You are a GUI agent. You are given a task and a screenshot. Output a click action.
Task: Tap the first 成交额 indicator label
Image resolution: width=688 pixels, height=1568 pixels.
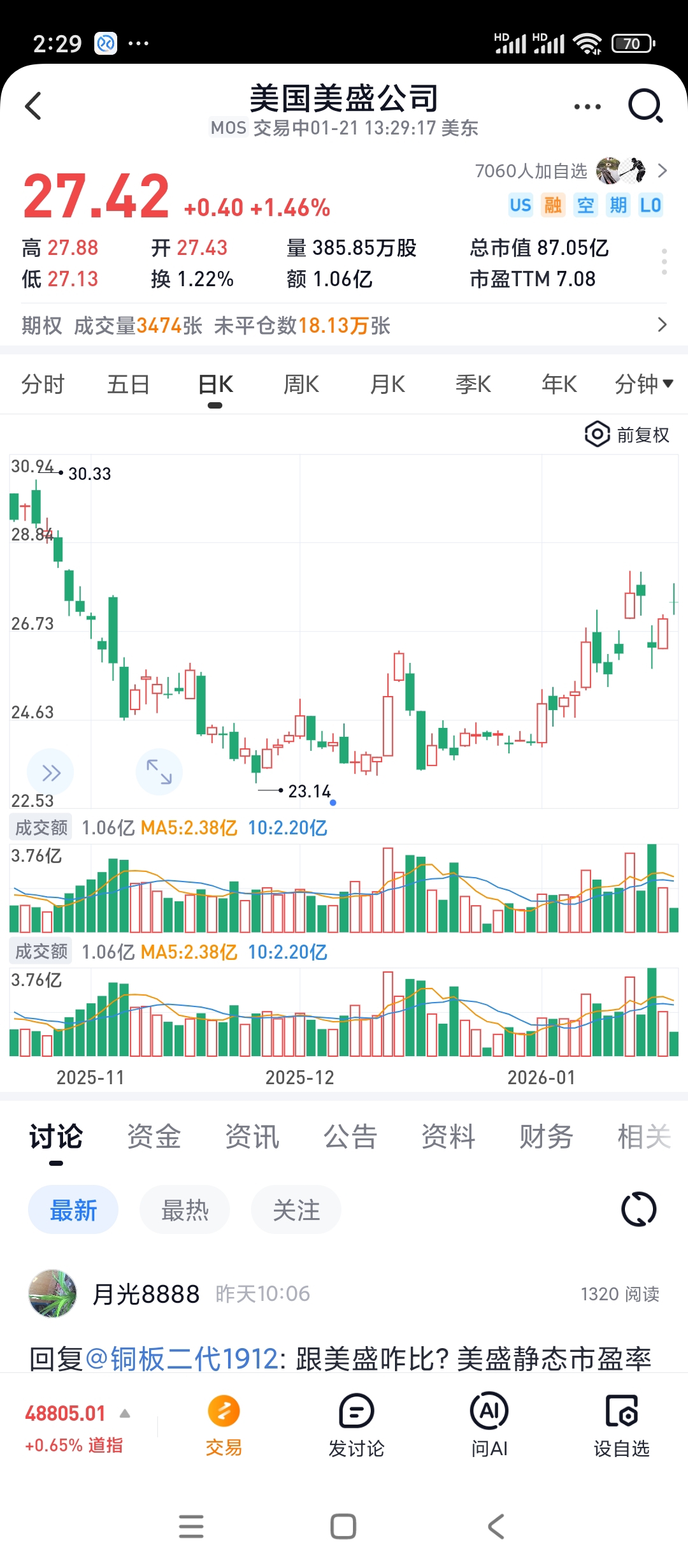(41, 827)
